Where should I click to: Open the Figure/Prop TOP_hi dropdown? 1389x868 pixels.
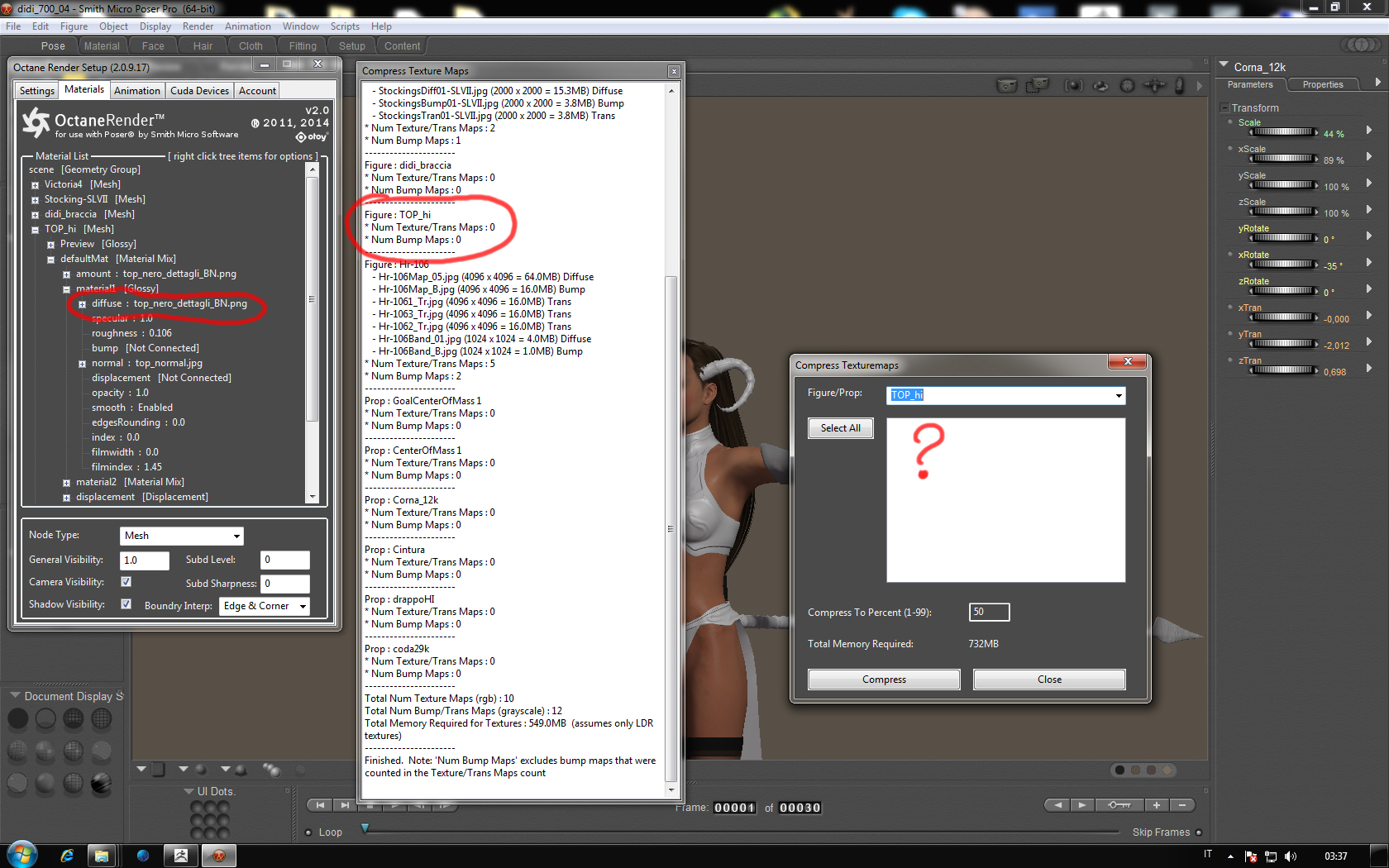coord(1006,395)
